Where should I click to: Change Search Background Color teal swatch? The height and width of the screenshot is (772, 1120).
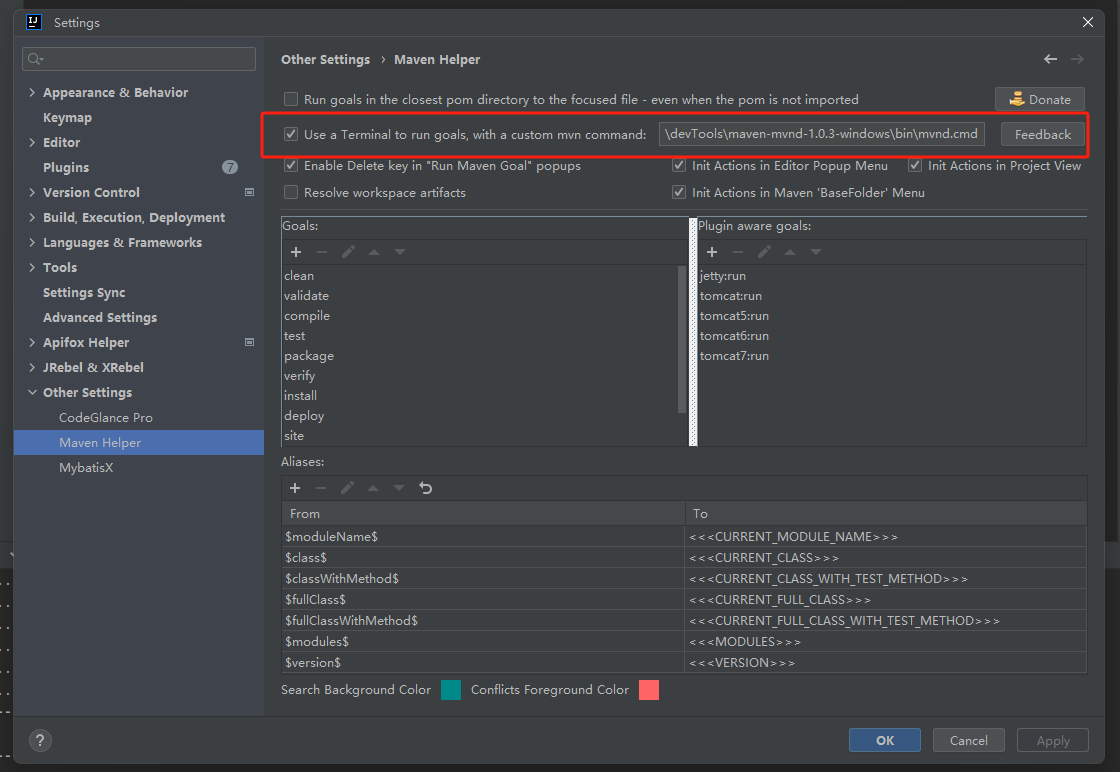tap(451, 690)
